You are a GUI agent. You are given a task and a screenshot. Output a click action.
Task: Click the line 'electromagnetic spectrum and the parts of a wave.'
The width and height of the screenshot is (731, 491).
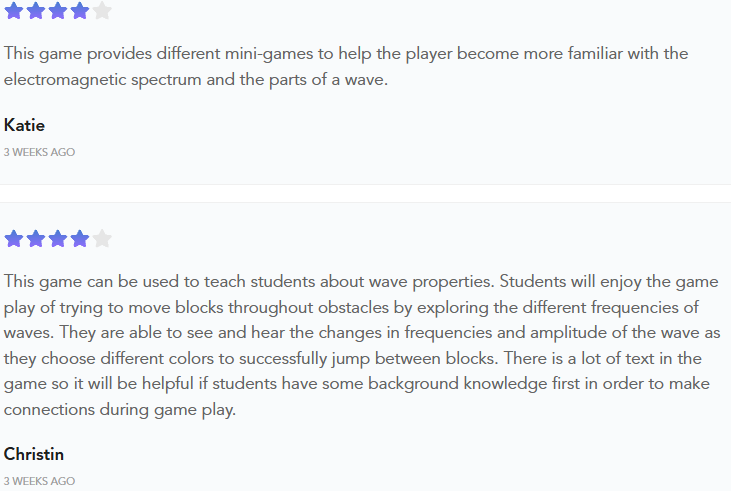pyautogui.click(x=196, y=79)
